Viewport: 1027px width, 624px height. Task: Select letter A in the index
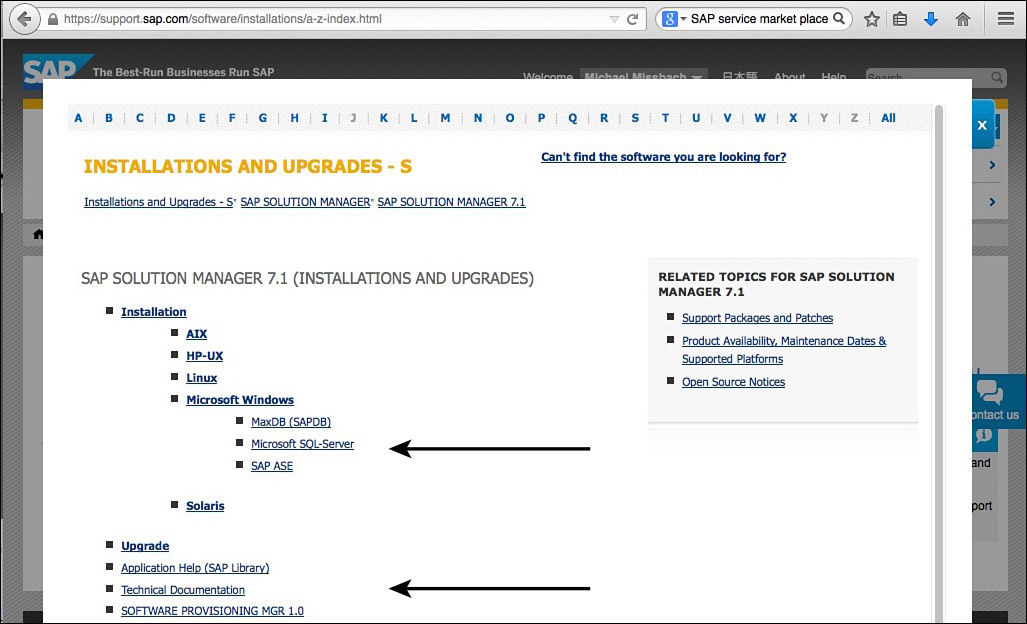tap(78, 118)
